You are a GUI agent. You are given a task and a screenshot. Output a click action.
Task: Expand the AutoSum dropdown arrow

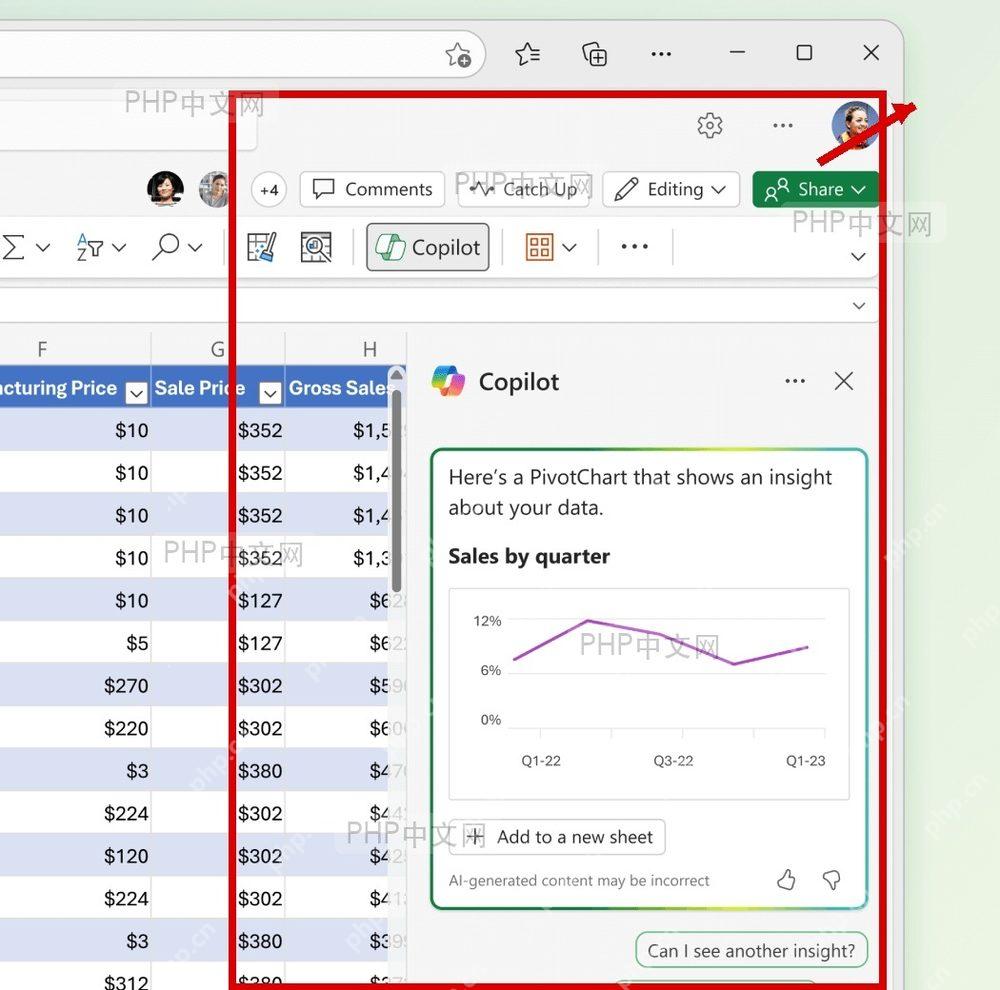(43, 247)
